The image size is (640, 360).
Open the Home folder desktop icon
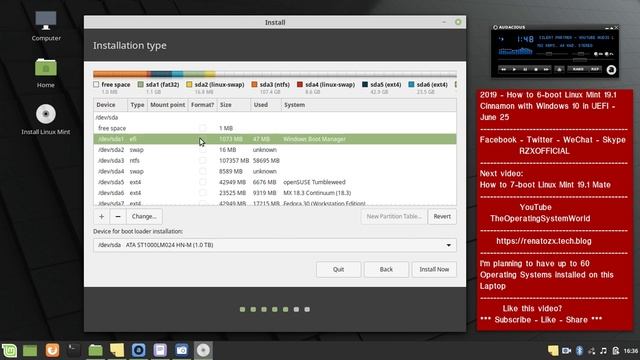(46, 73)
